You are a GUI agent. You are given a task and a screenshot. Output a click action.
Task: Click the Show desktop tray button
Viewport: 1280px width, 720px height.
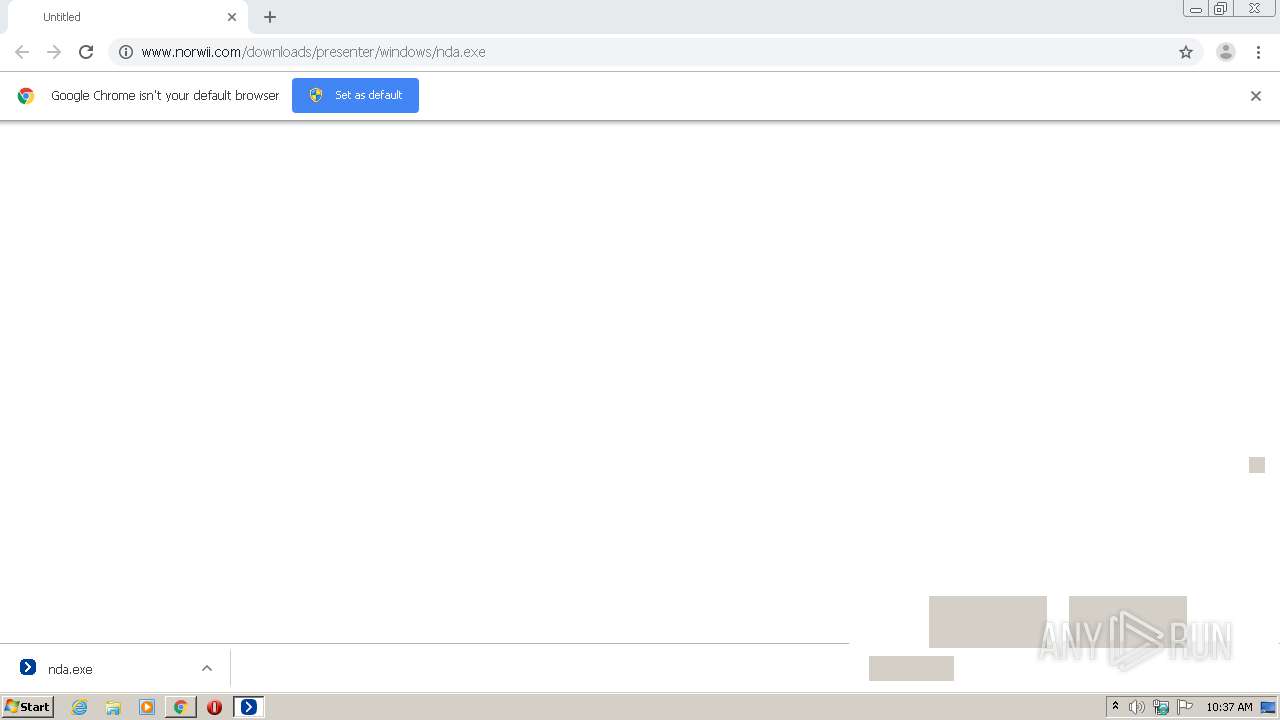click(1268, 707)
